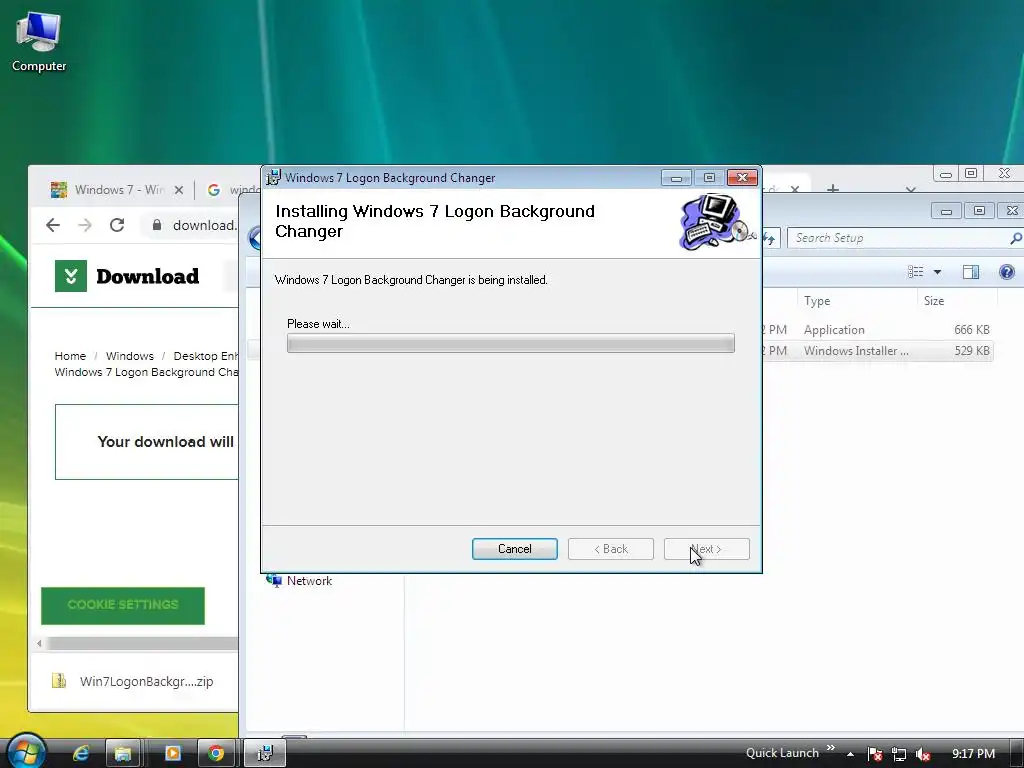Change the view in Explorer toolbar
The image size is (1024, 768).
(916, 272)
